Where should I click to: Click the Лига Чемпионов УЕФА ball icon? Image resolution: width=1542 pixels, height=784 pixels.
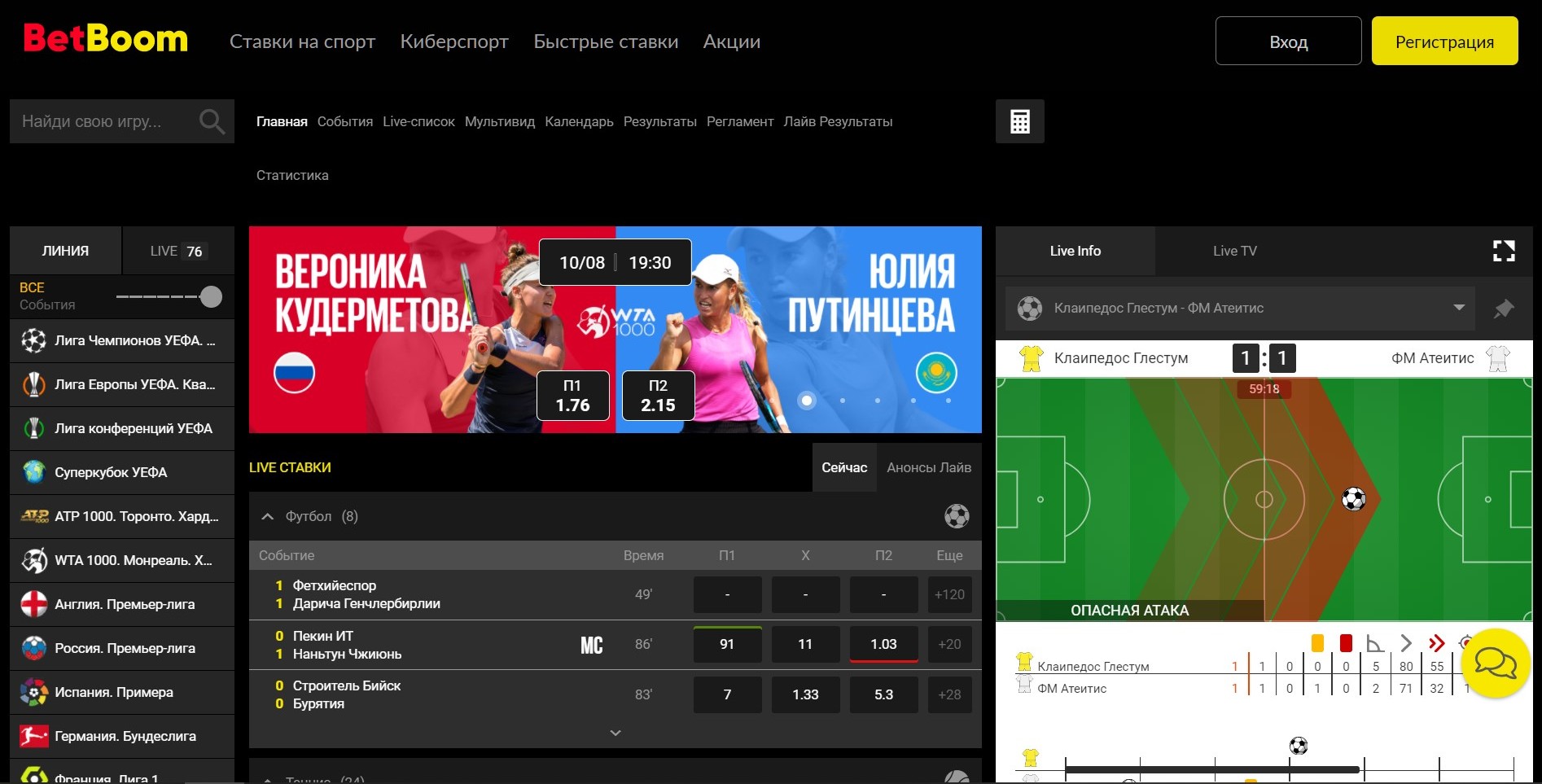click(x=33, y=340)
